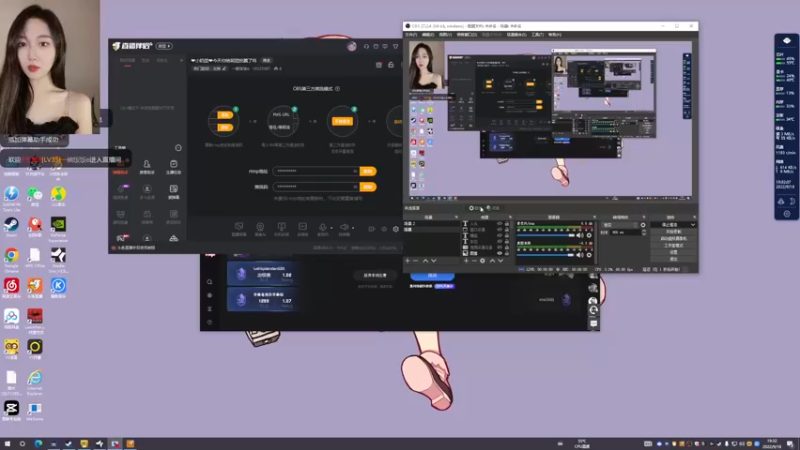Screen dimensions: 800x450
Task: Toggle visibility of the second source row
Action: (499, 230)
